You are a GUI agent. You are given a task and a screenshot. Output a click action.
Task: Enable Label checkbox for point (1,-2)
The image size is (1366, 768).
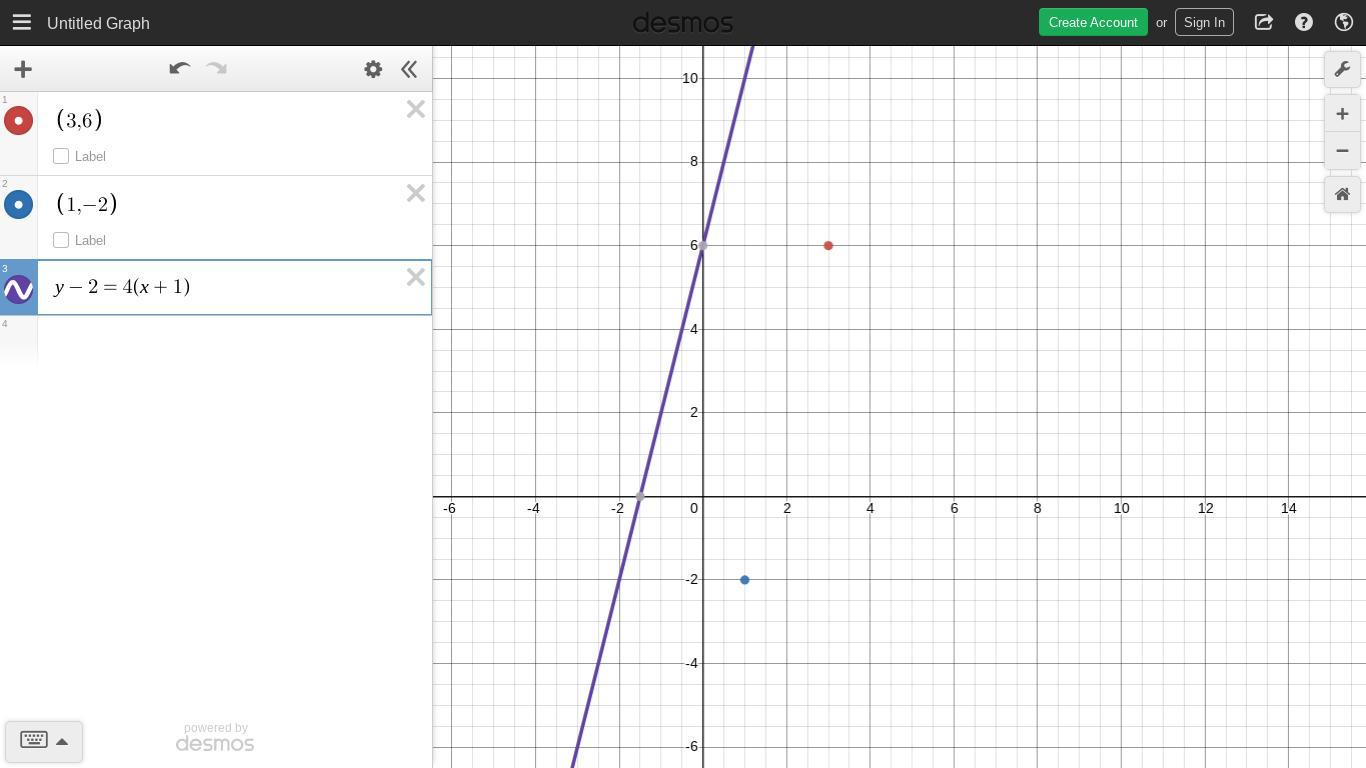[61, 240]
